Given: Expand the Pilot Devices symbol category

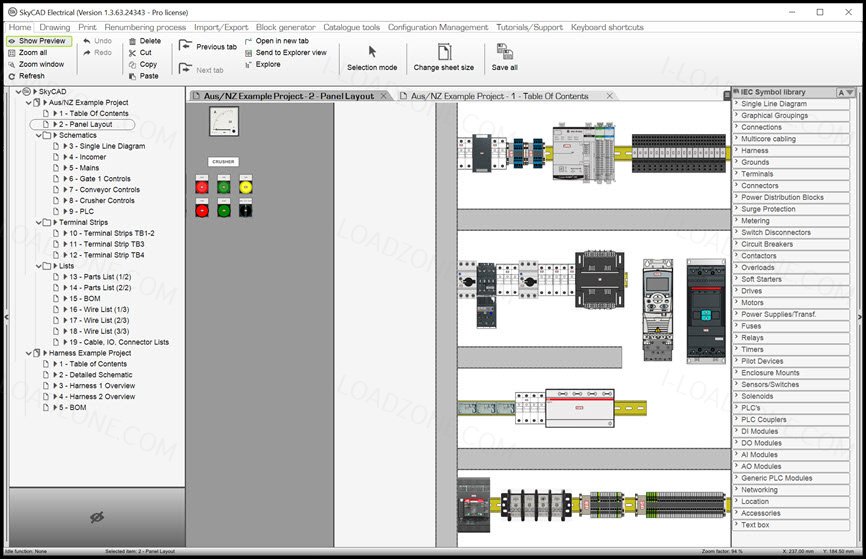Looking at the screenshot, I should click(x=791, y=361).
